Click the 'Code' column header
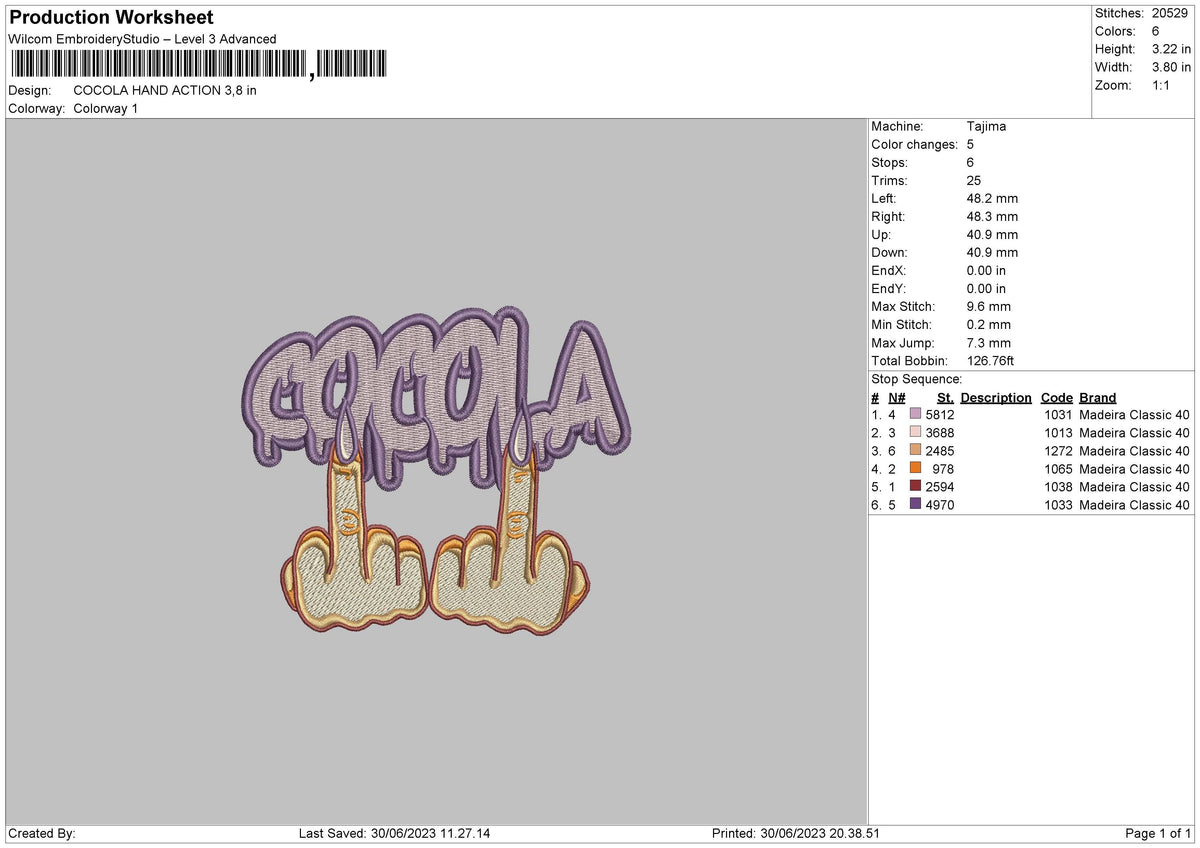The image size is (1200, 848). (1056, 397)
